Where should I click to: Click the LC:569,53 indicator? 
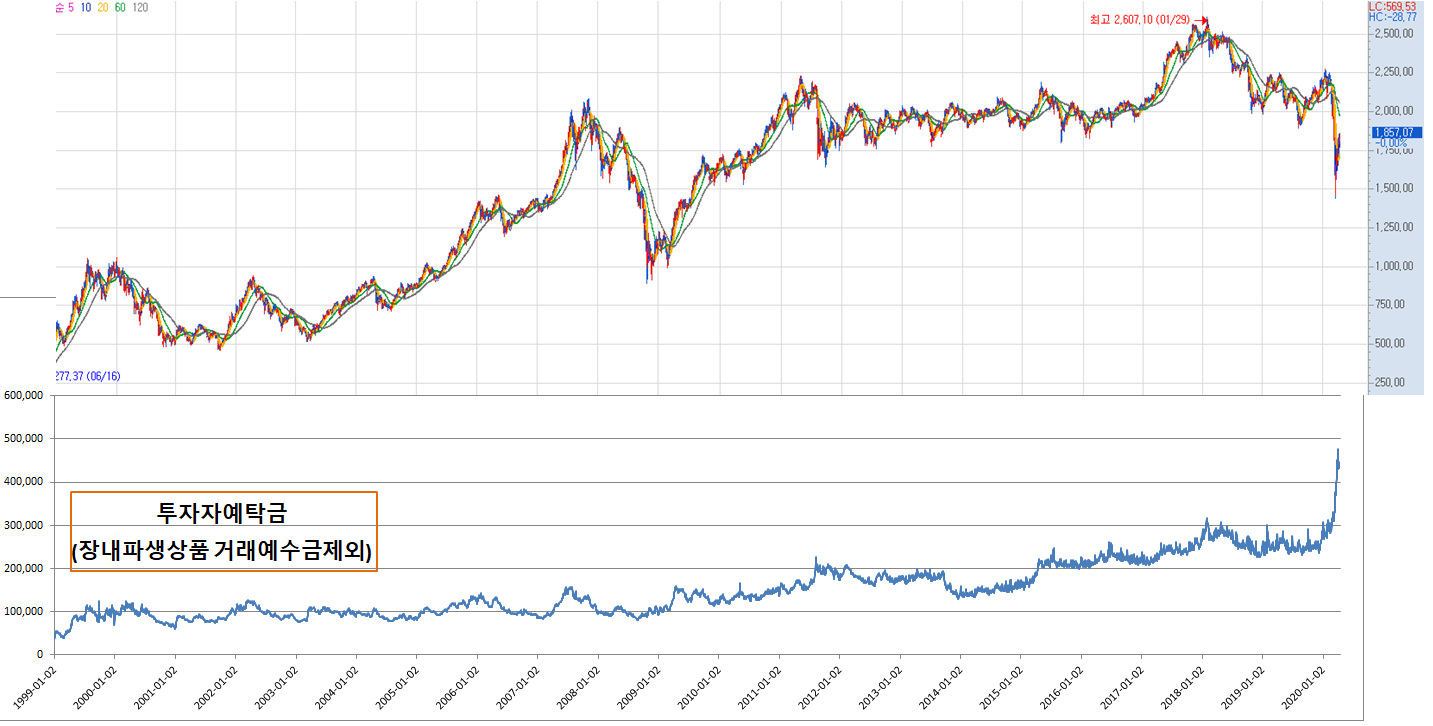[1392, 6]
